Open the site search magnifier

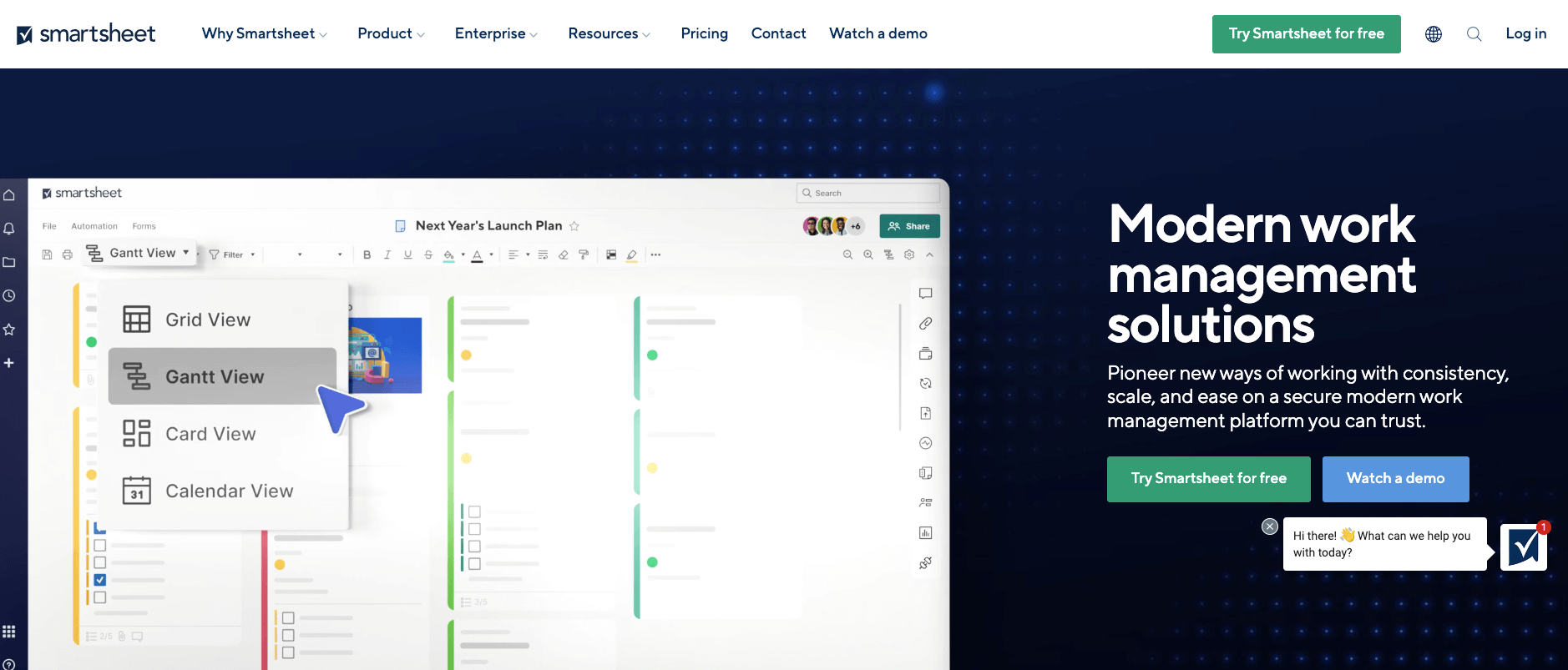1474,34
